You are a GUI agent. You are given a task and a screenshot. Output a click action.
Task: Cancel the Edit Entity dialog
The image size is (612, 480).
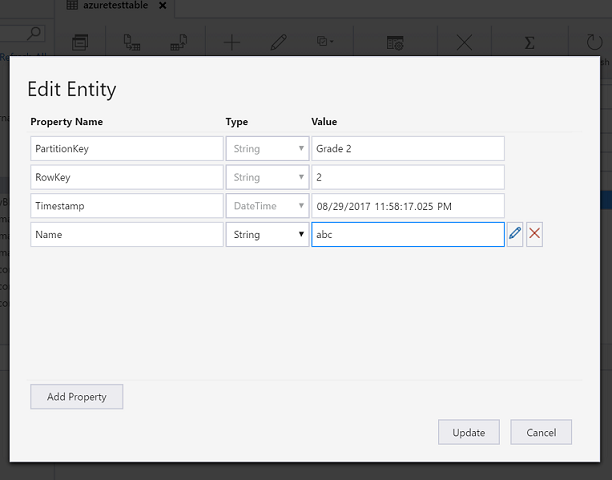pos(541,432)
